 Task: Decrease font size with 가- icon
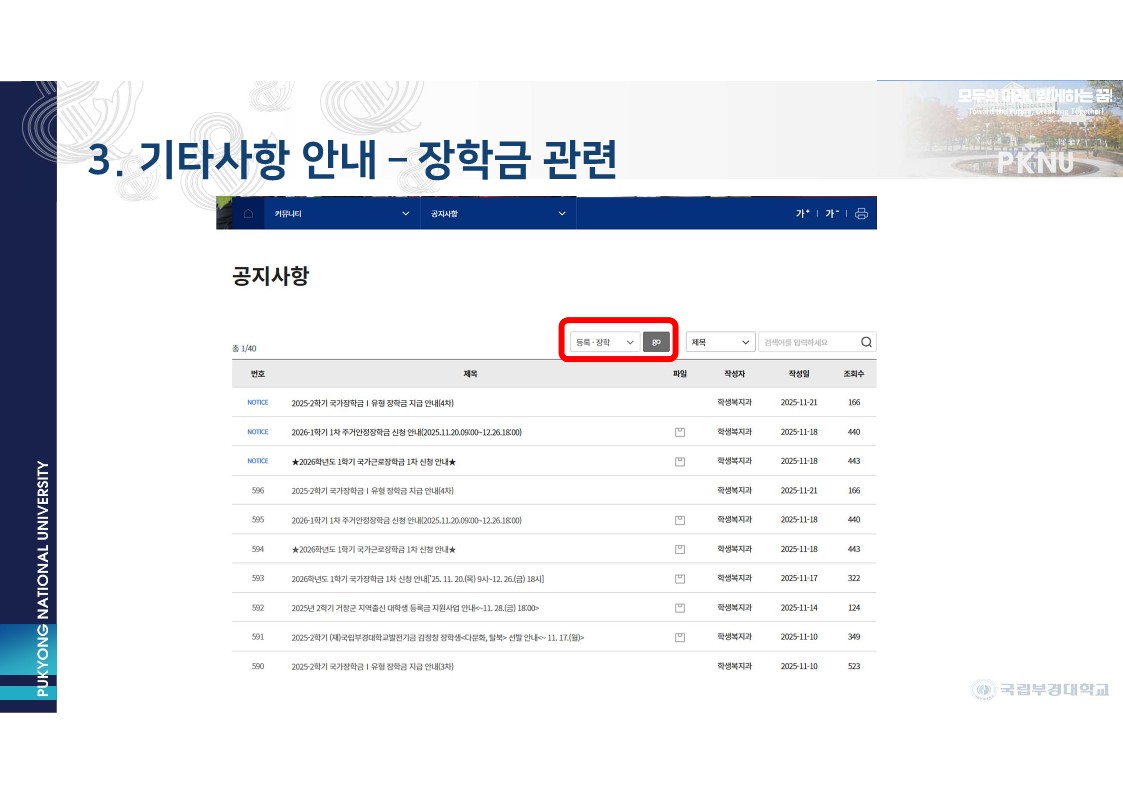coord(831,214)
